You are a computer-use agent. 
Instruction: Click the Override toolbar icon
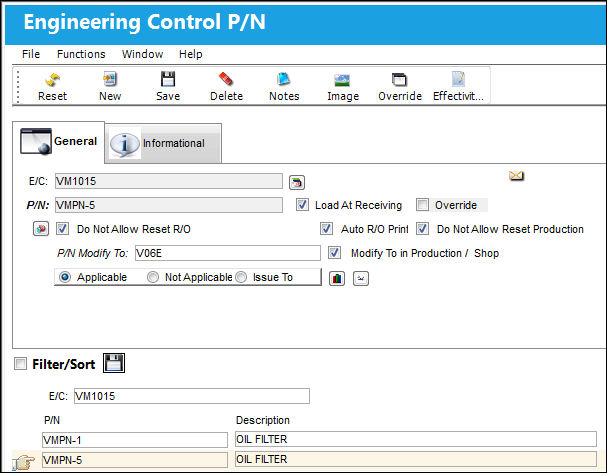pos(400,79)
